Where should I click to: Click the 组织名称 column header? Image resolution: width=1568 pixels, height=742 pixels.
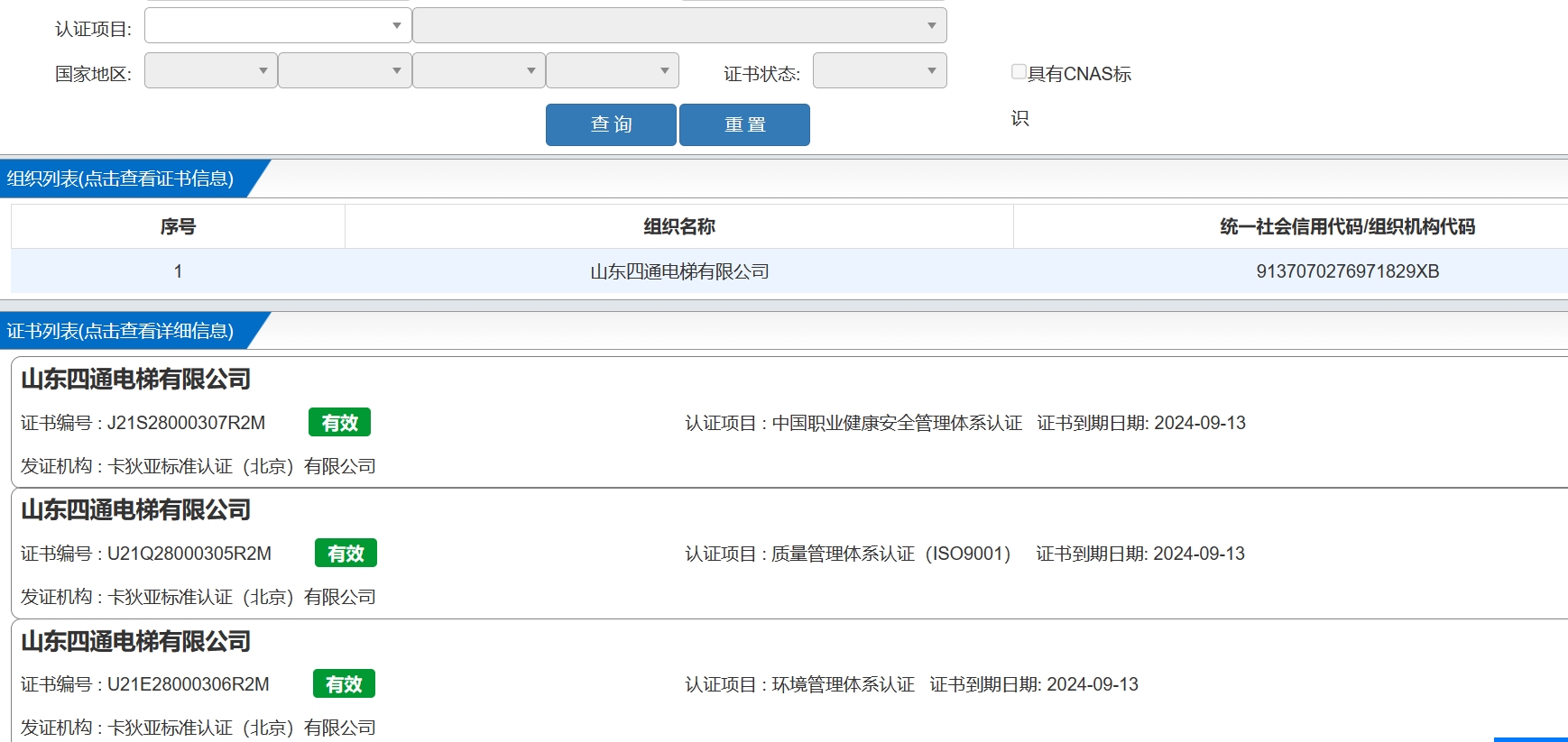click(x=679, y=226)
